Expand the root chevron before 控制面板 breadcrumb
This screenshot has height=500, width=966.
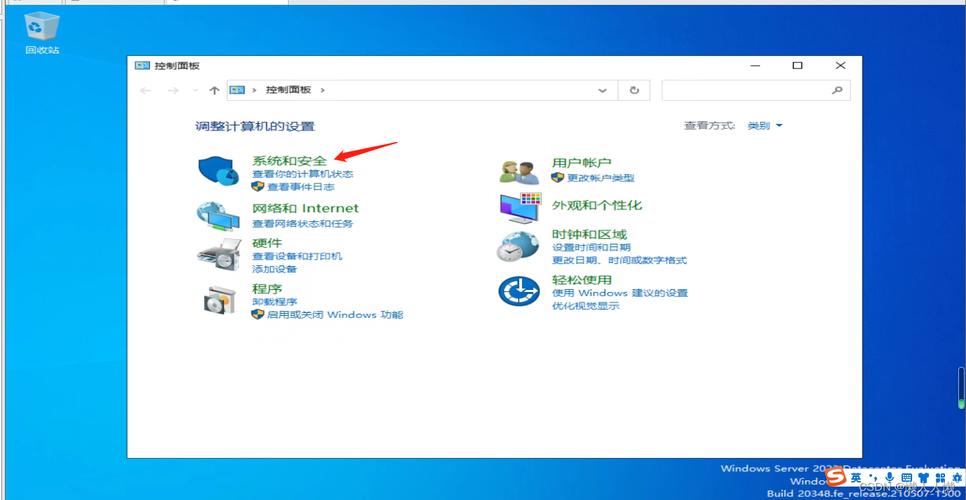pyautogui.click(x=254, y=90)
